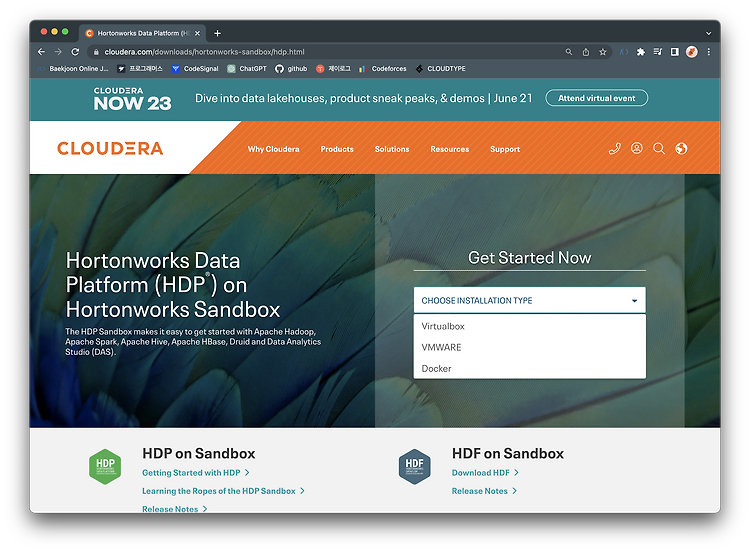Screen dimensions: 750x552
Task: Click the share icon in address bar
Action: point(585,52)
